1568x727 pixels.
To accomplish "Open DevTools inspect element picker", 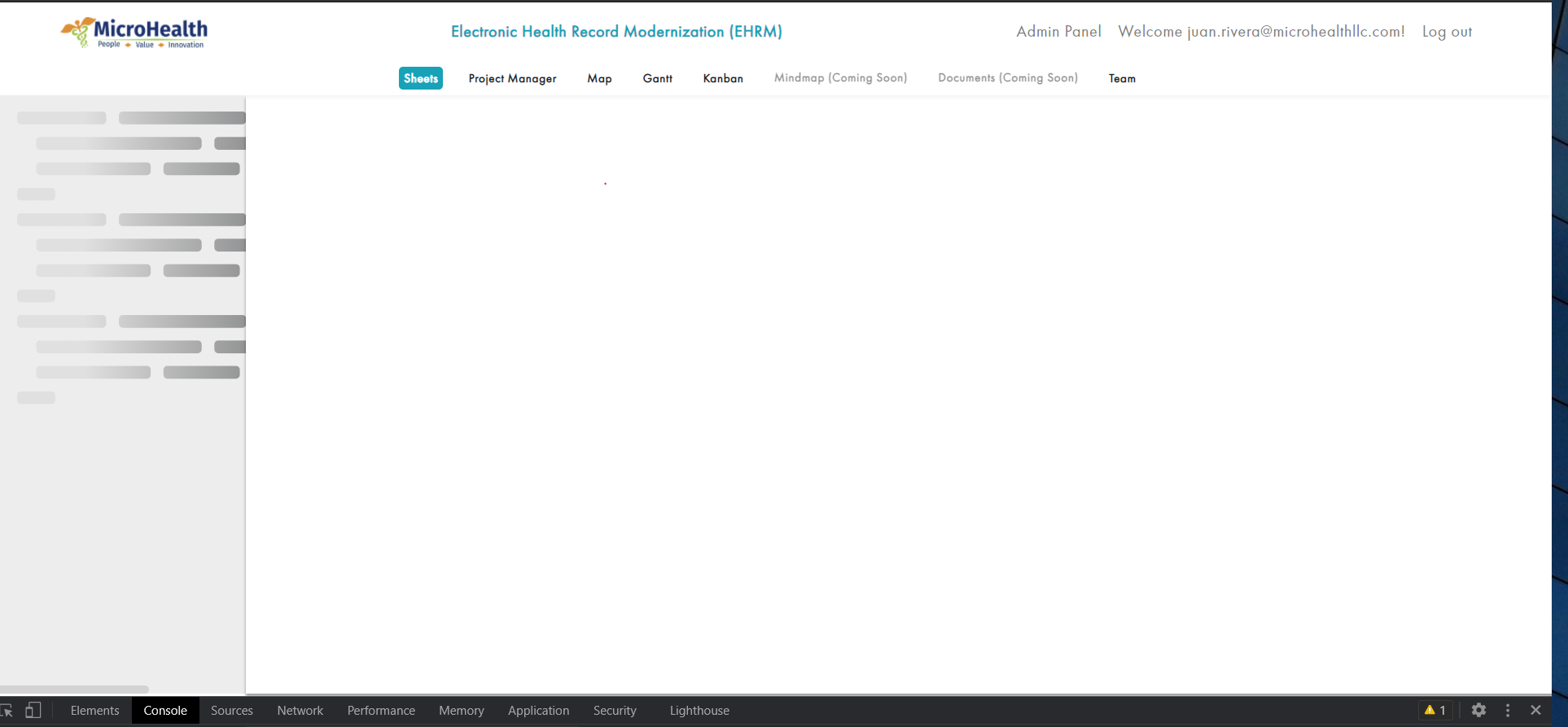I will tap(7, 711).
